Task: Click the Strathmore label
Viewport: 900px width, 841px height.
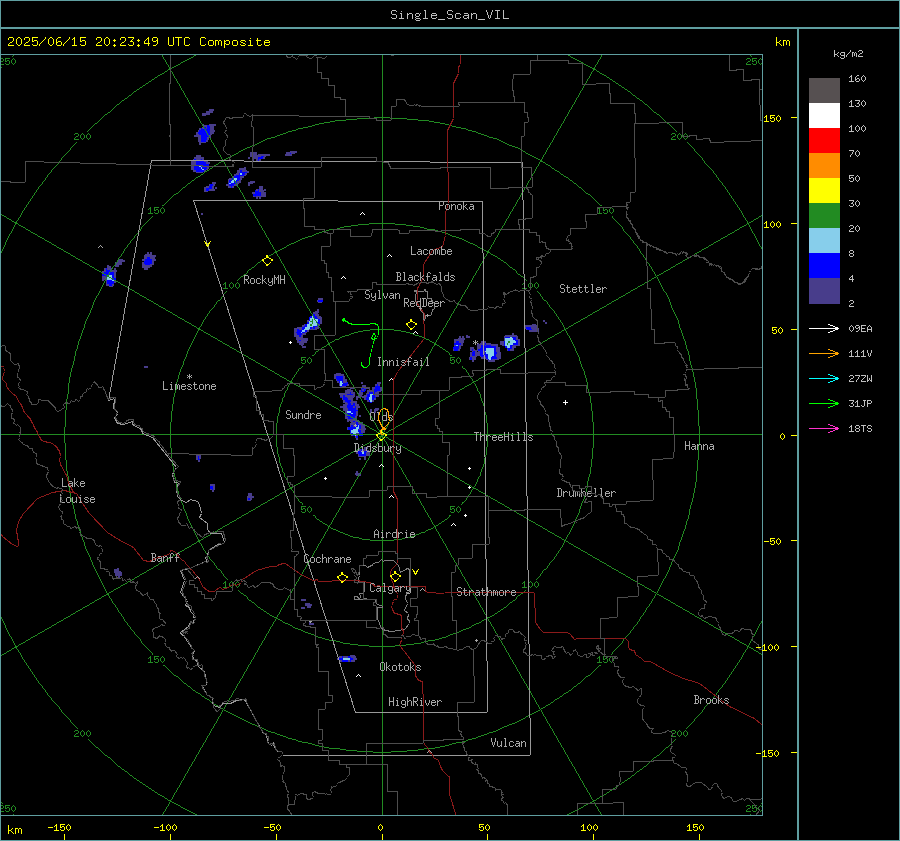Action: pyautogui.click(x=486, y=592)
